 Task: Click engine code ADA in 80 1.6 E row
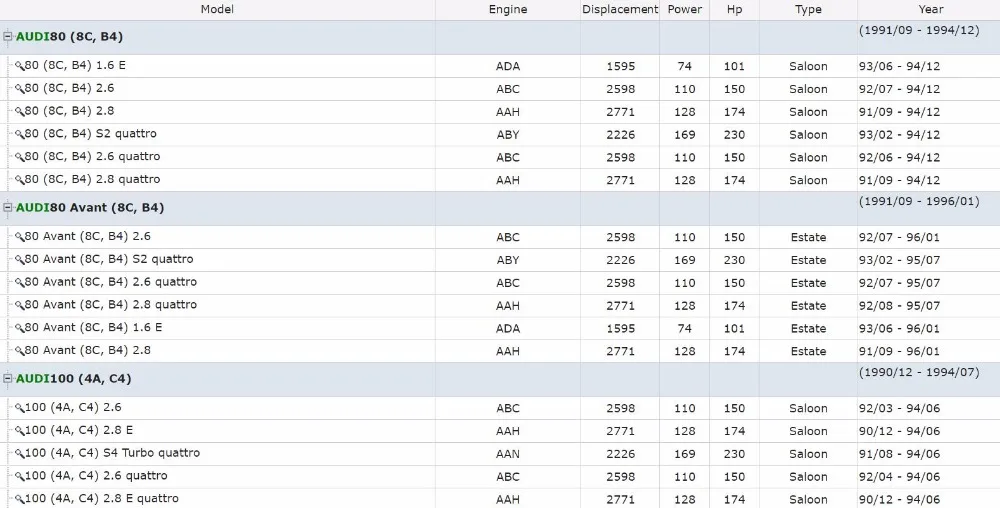(x=508, y=66)
